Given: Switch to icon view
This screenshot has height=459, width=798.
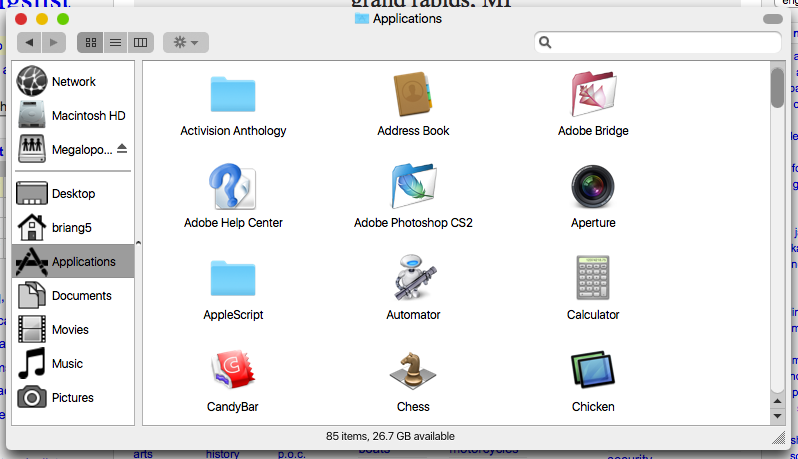Looking at the screenshot, I should [x=91, y=42].
